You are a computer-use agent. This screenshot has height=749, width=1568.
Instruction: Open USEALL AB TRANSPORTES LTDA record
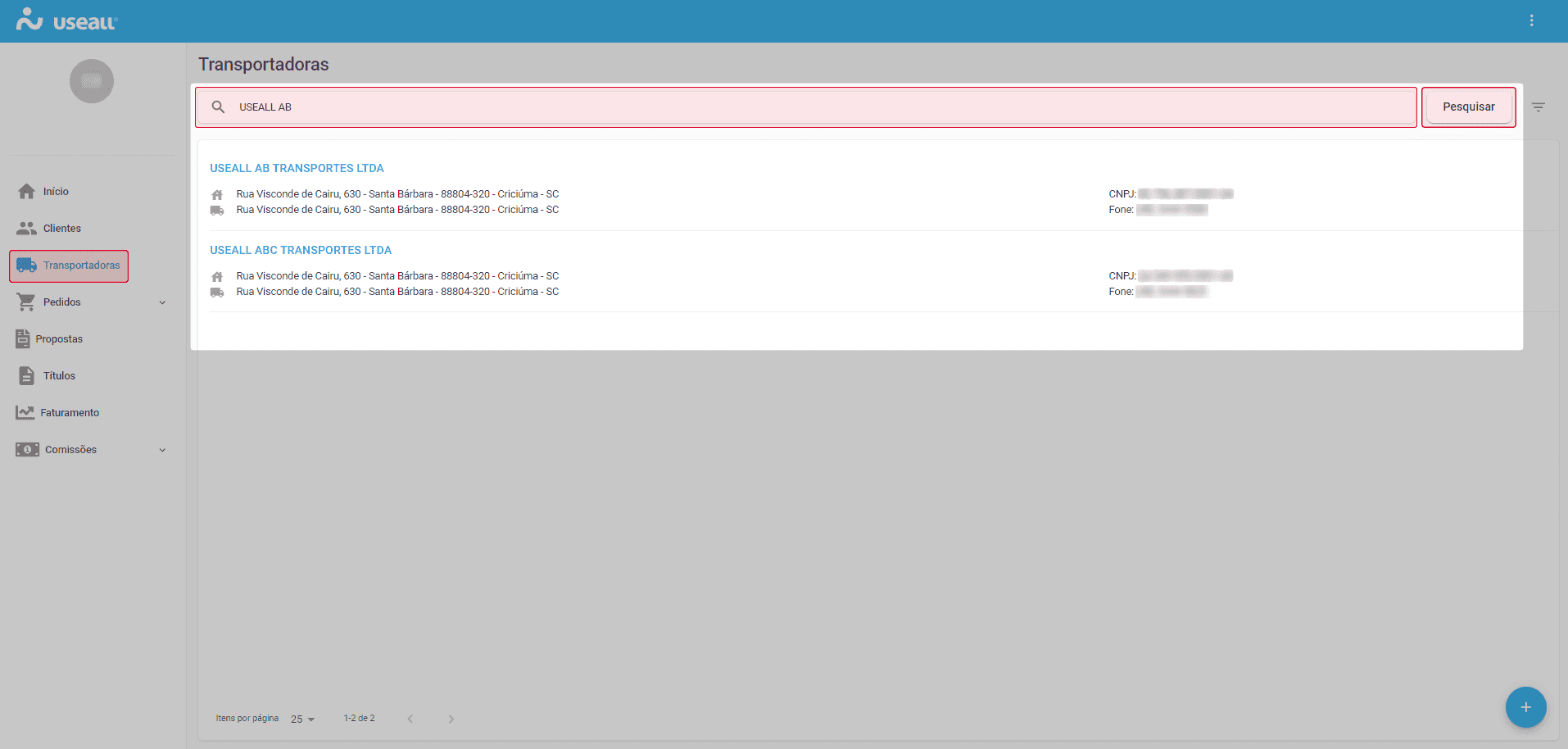tap(297, 168)
